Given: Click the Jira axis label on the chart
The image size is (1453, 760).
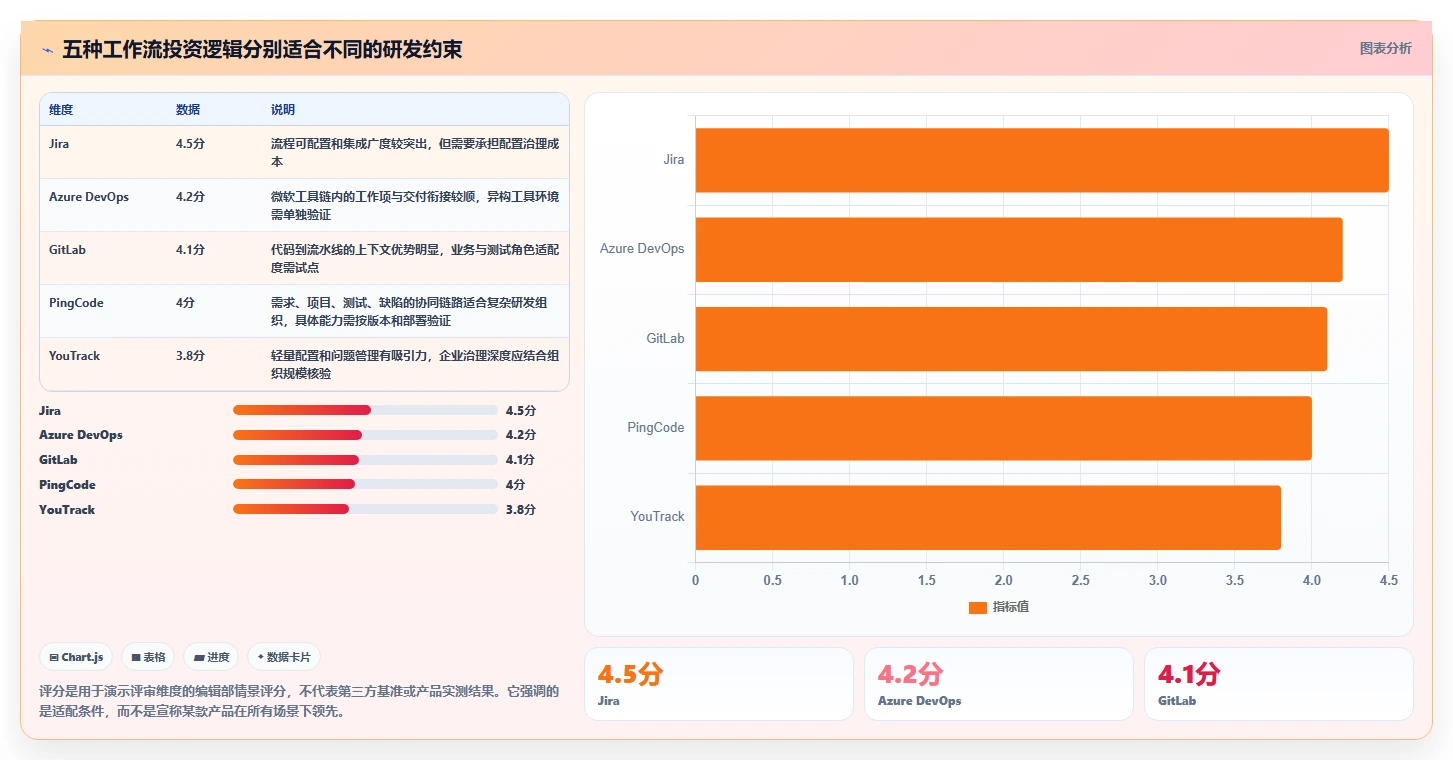Looking at the screenshot, I should click(674, 160).
